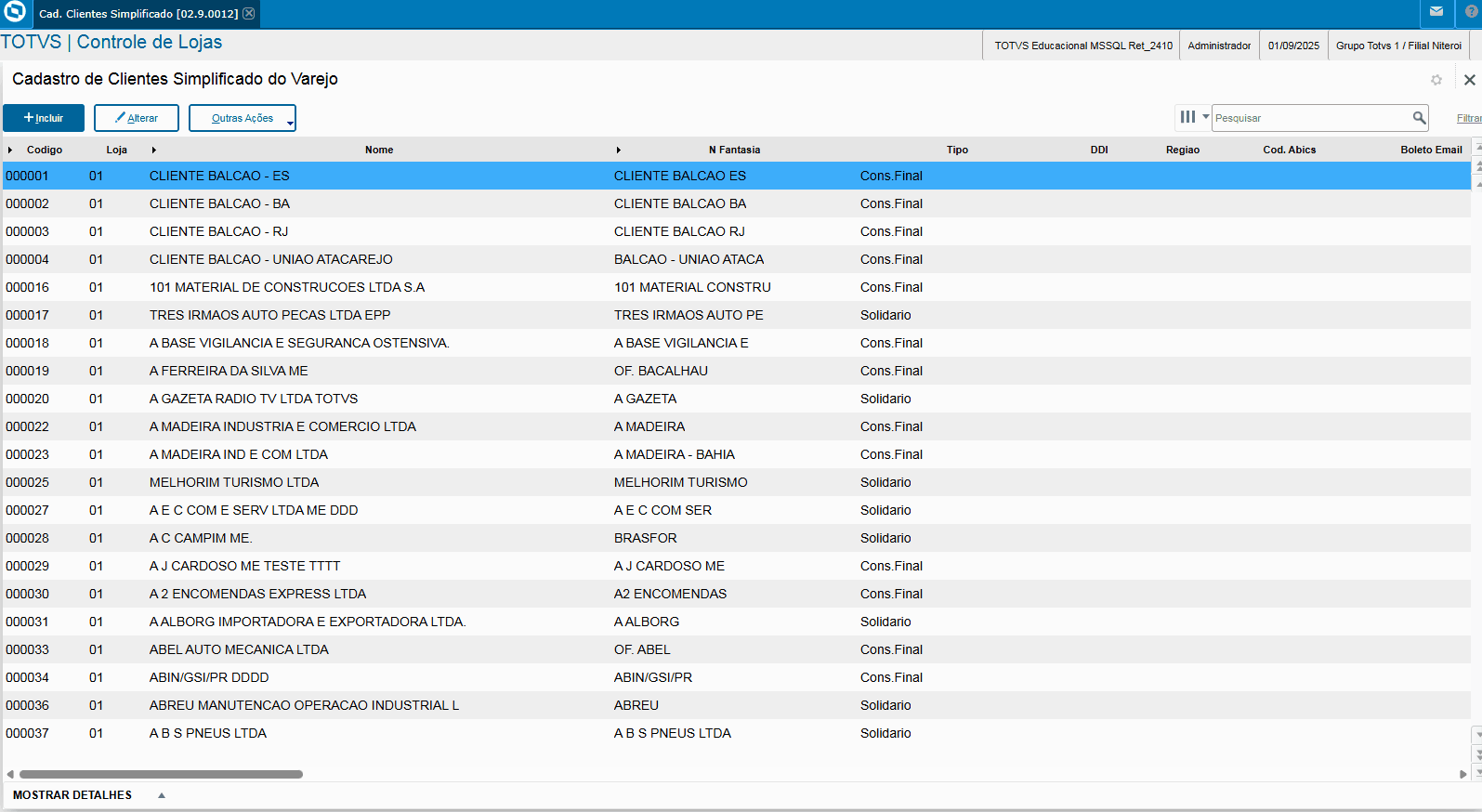Click the Cod. Abics column header
Viewport: 1482px width, 812px height.
1290,150
